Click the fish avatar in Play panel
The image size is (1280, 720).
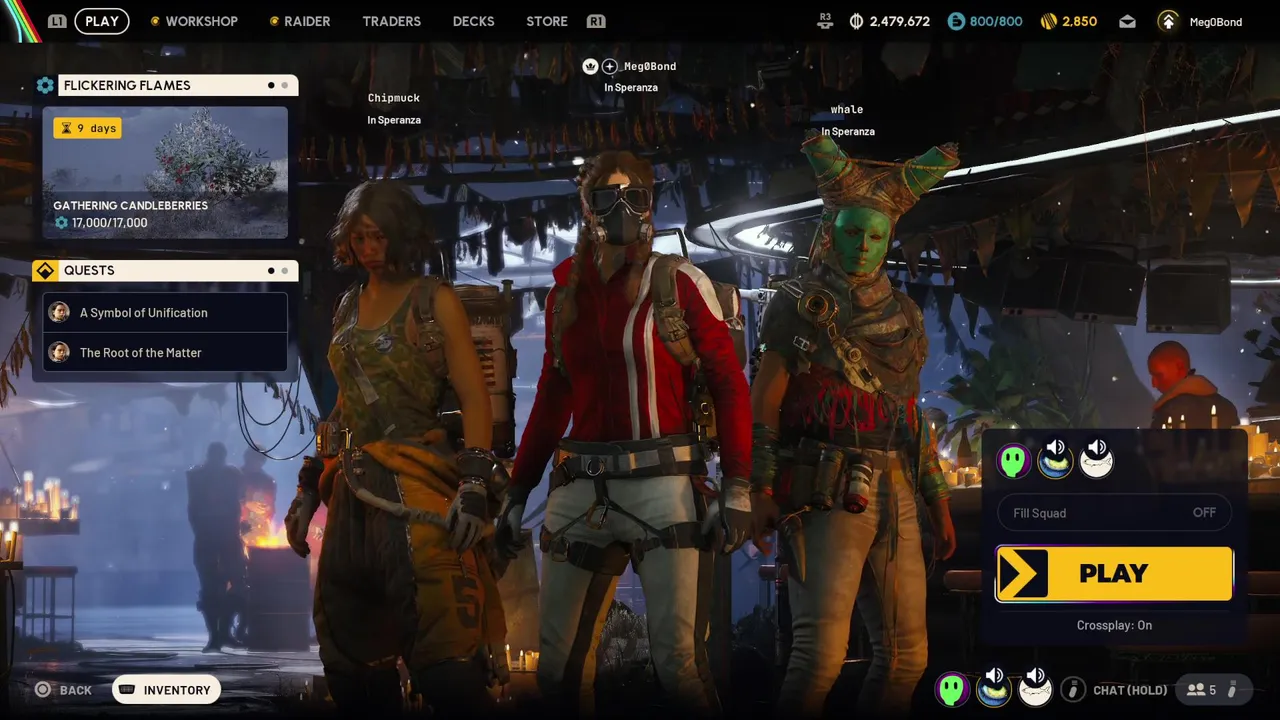[x=1097, y=462]
